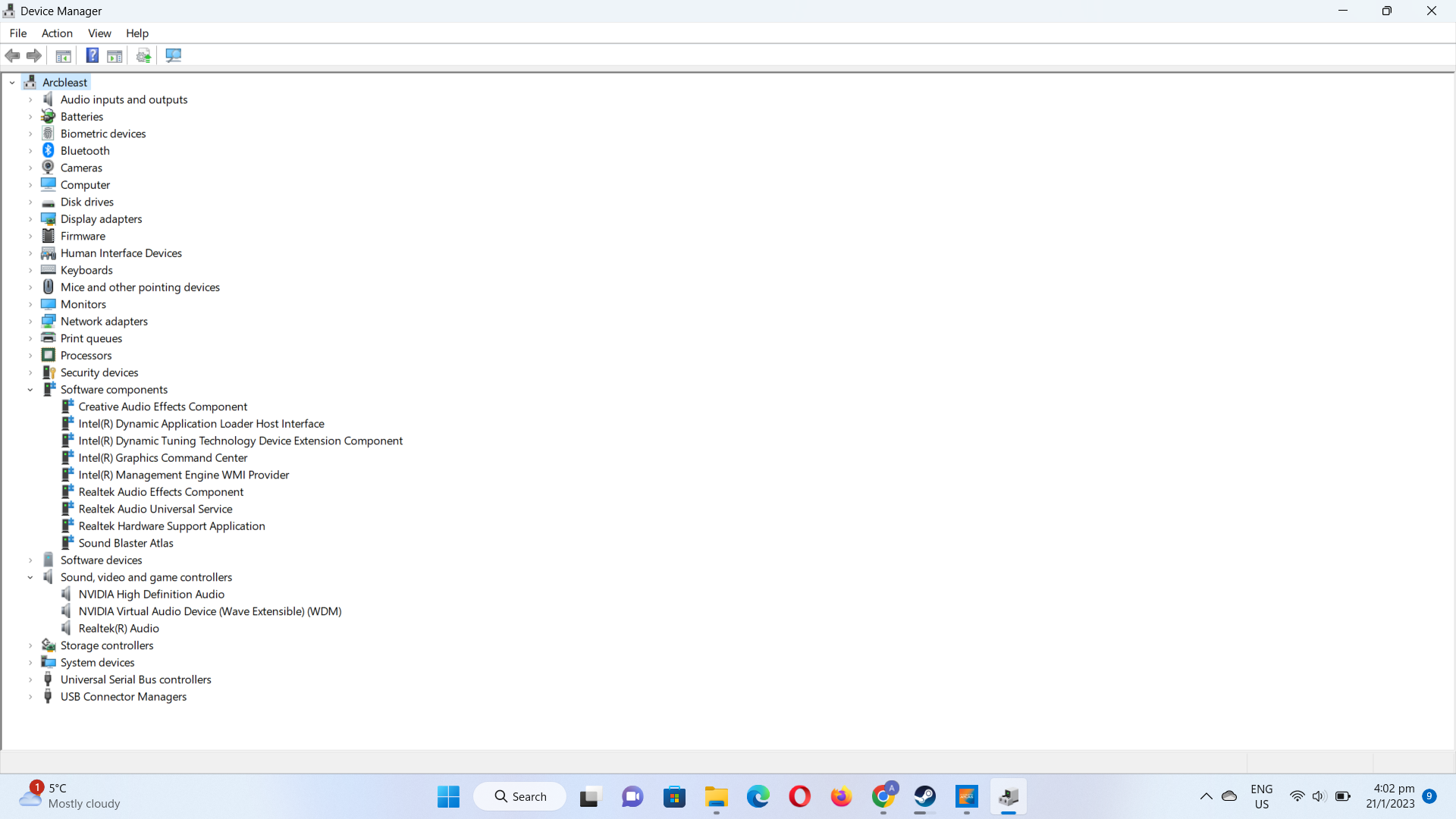The image size is (1456, 819).
Task: Expand Human Interface Devices category
Action: coord(30,253)
